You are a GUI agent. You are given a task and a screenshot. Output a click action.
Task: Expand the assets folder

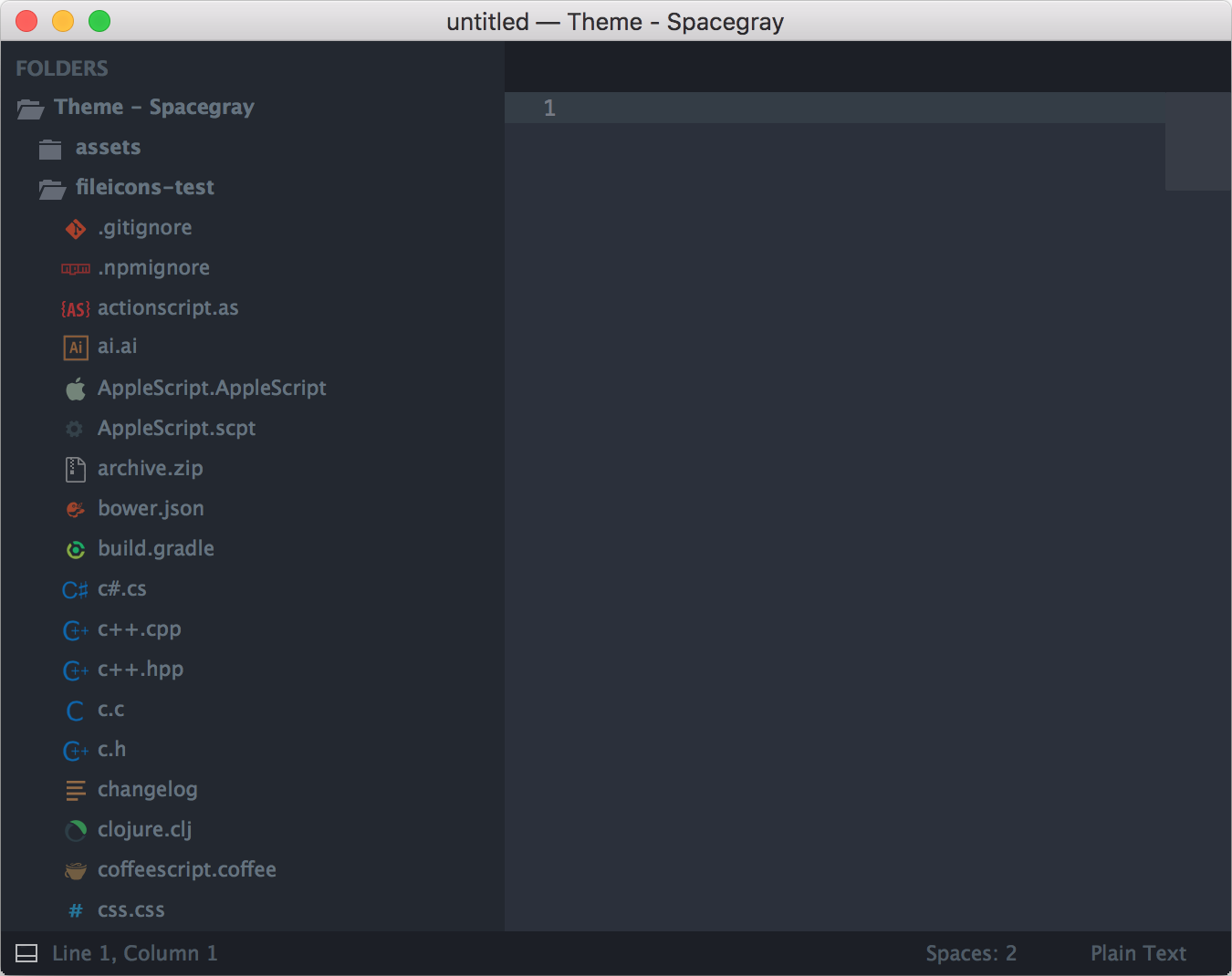[50, 149]
